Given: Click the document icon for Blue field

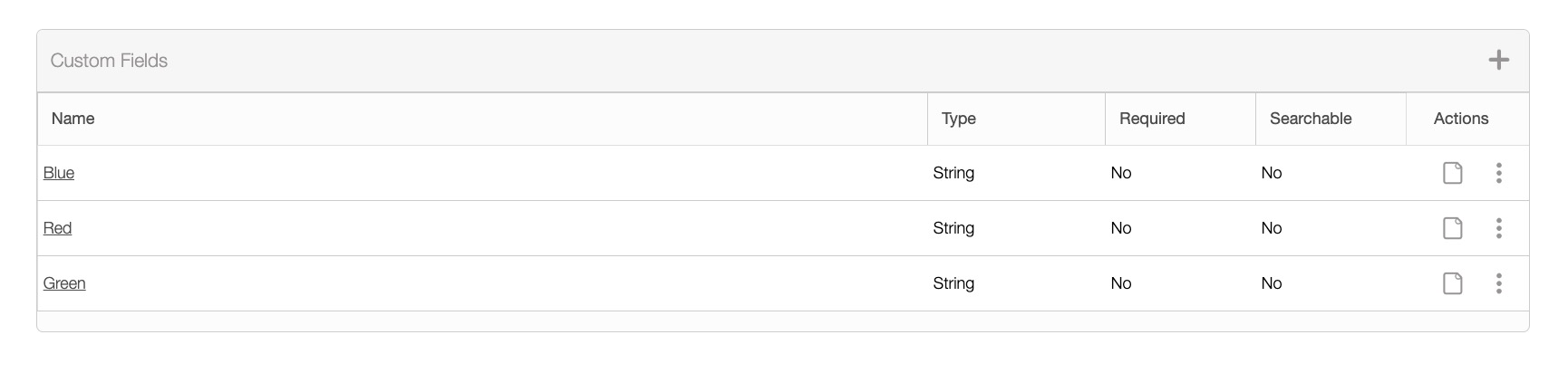Looking at the screenshot, I should (x=1452, y=173).
